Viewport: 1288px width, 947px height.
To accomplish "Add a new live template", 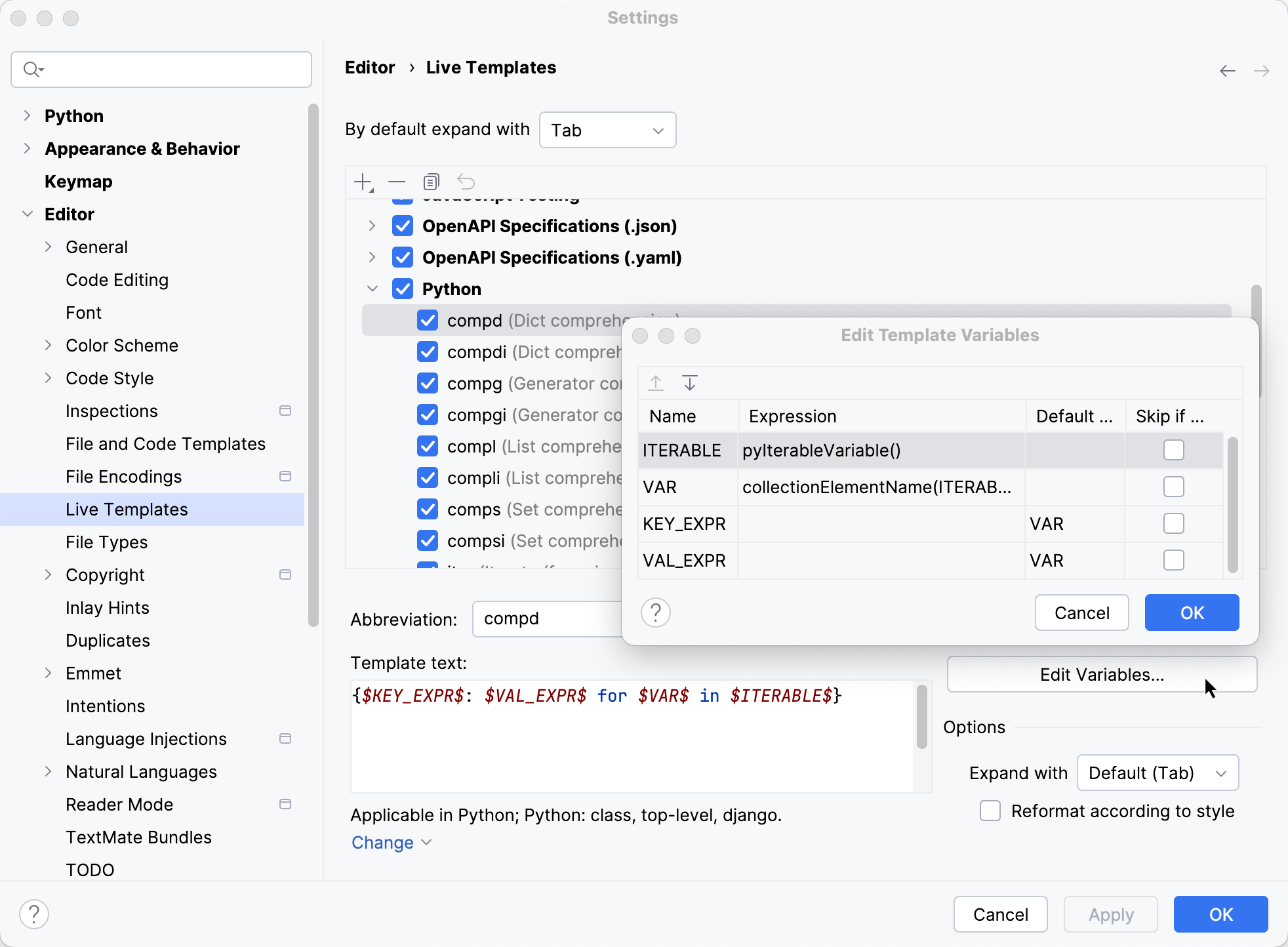I will click(x=363, y=182).
